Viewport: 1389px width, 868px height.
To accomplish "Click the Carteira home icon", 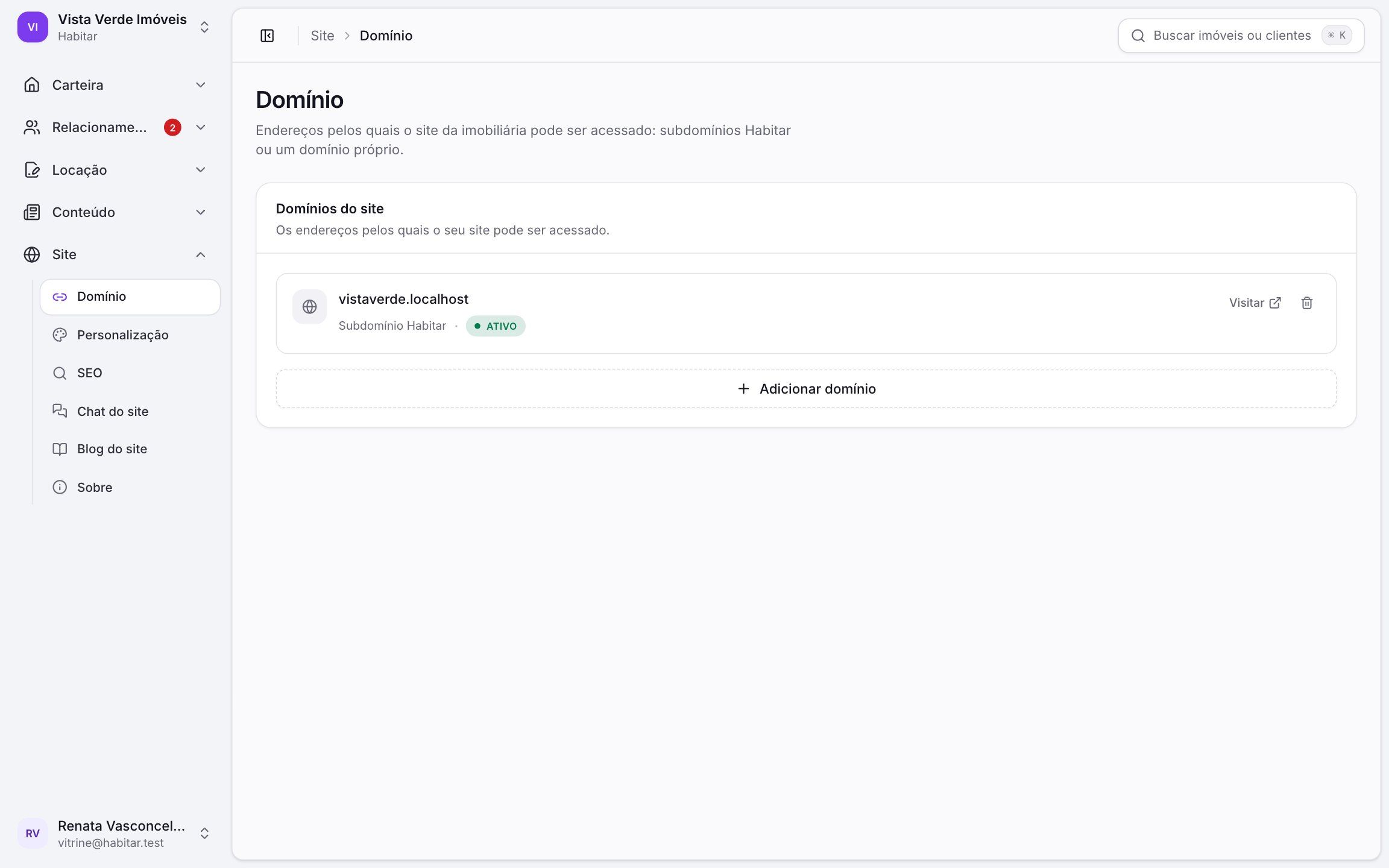I will tap(32, 85).
